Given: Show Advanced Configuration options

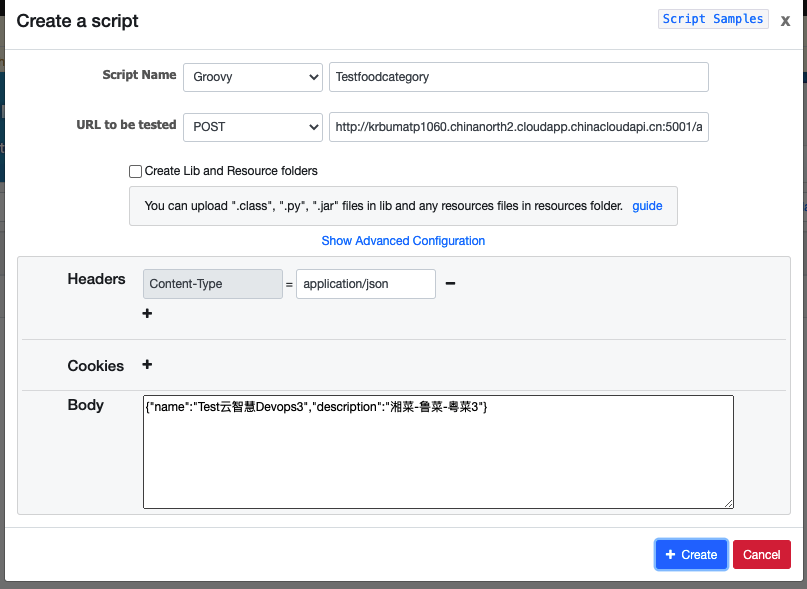Looking at the screenshot, I should 403,241.
